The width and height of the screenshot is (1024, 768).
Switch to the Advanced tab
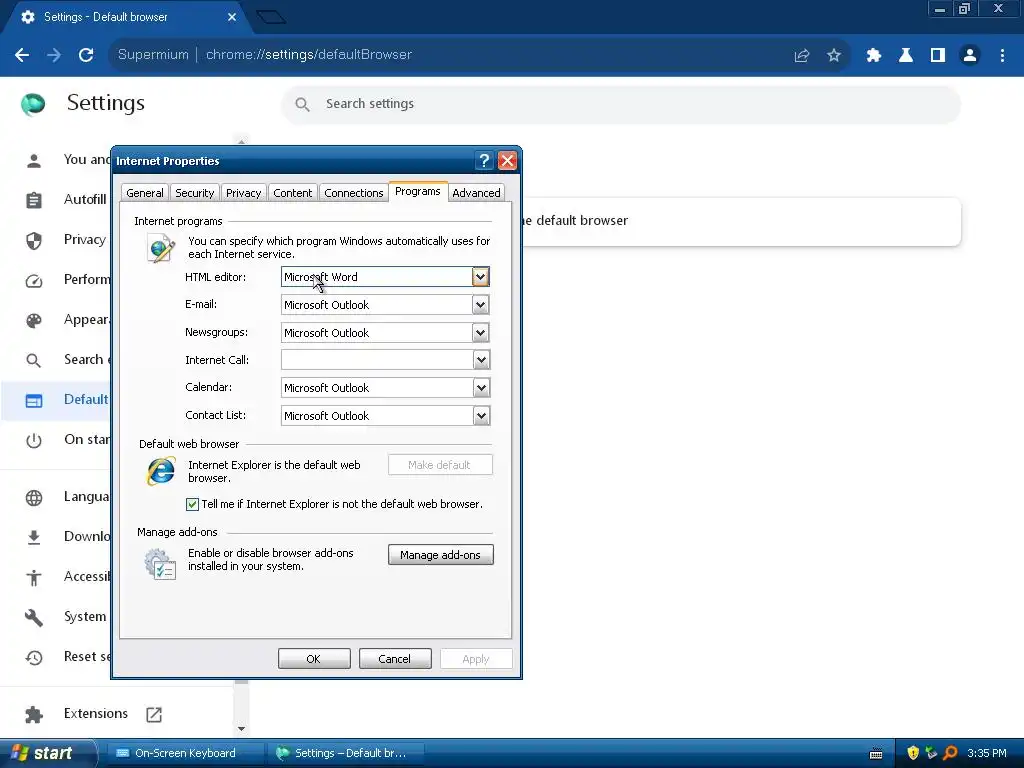point(477,193)
